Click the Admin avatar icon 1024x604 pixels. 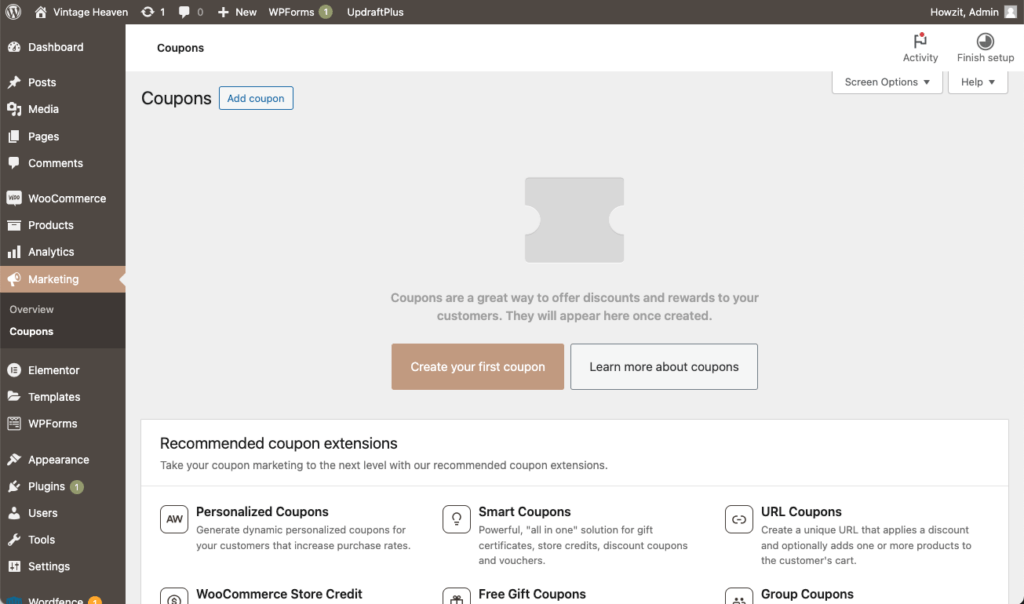click(1010, 12)
